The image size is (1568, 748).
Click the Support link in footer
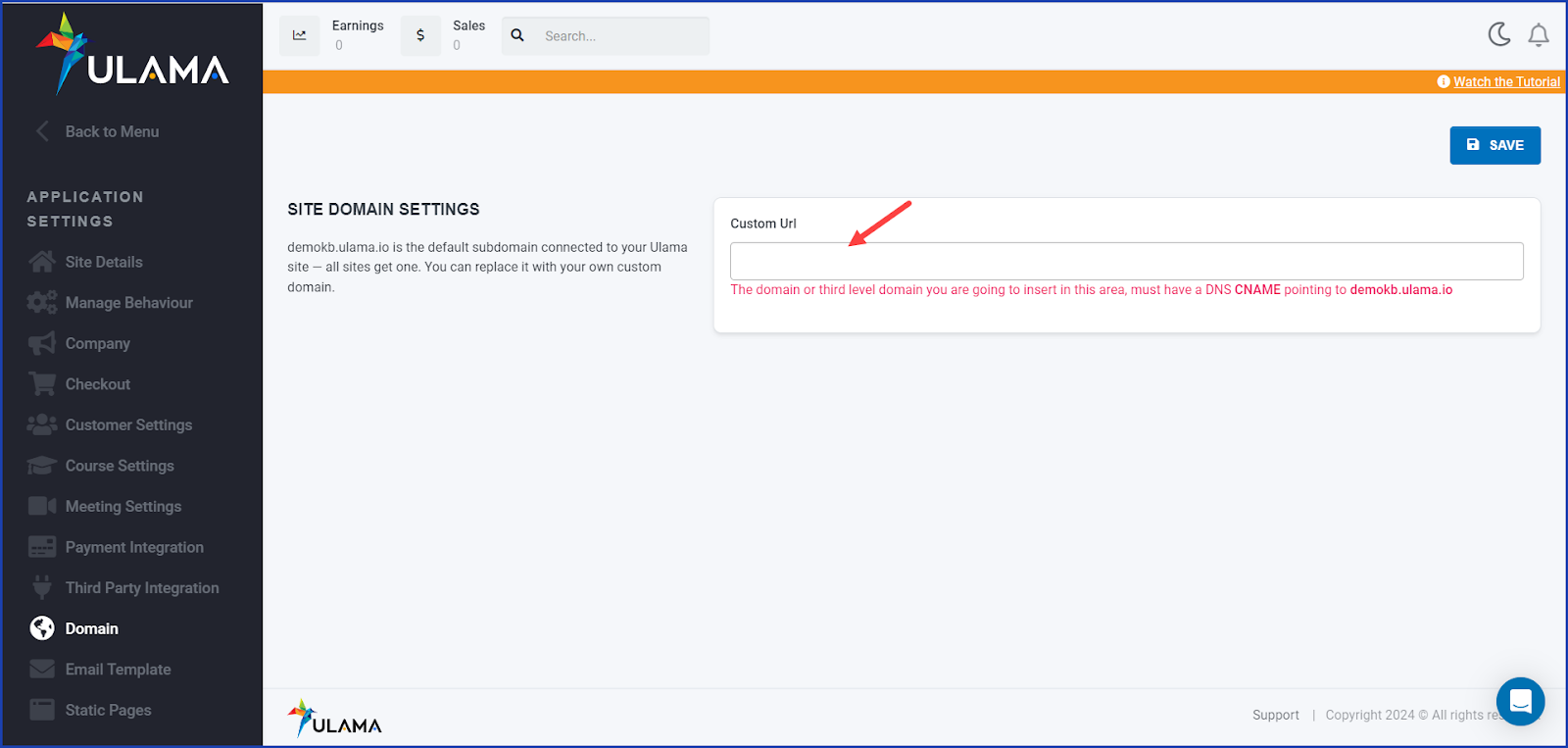pos(1276,715)
